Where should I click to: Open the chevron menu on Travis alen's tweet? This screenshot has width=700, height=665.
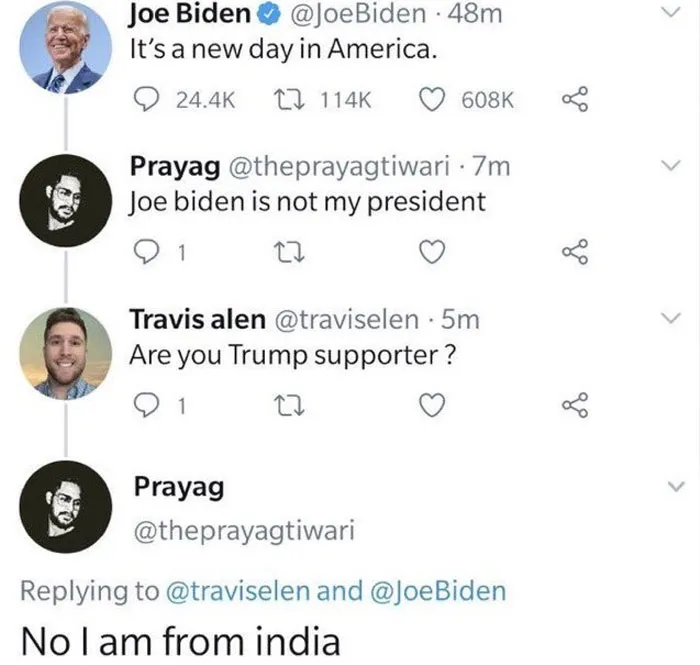click(x=671, y=318)
